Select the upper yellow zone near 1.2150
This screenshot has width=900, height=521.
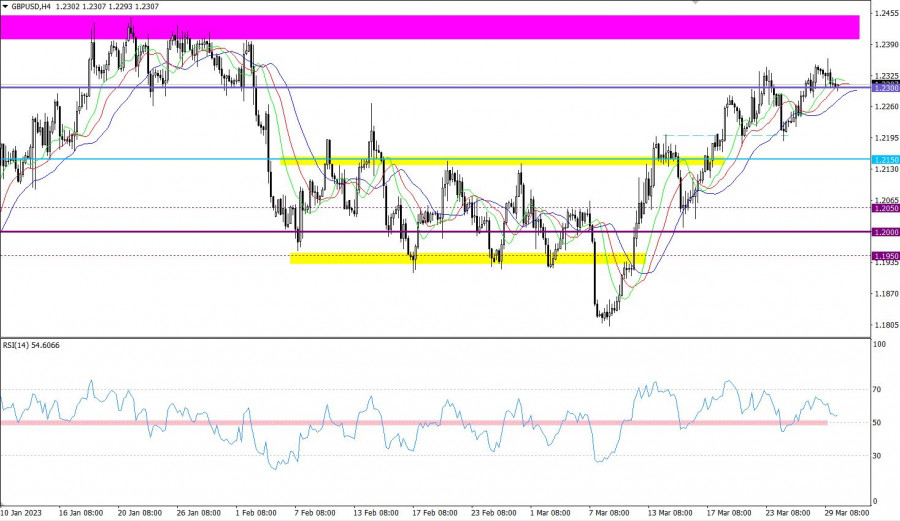click(x=500, y=160)
